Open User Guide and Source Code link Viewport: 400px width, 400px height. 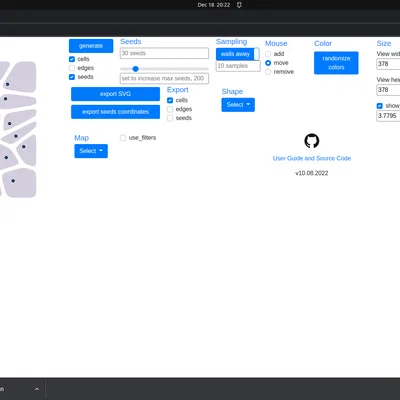coord(312,158)
